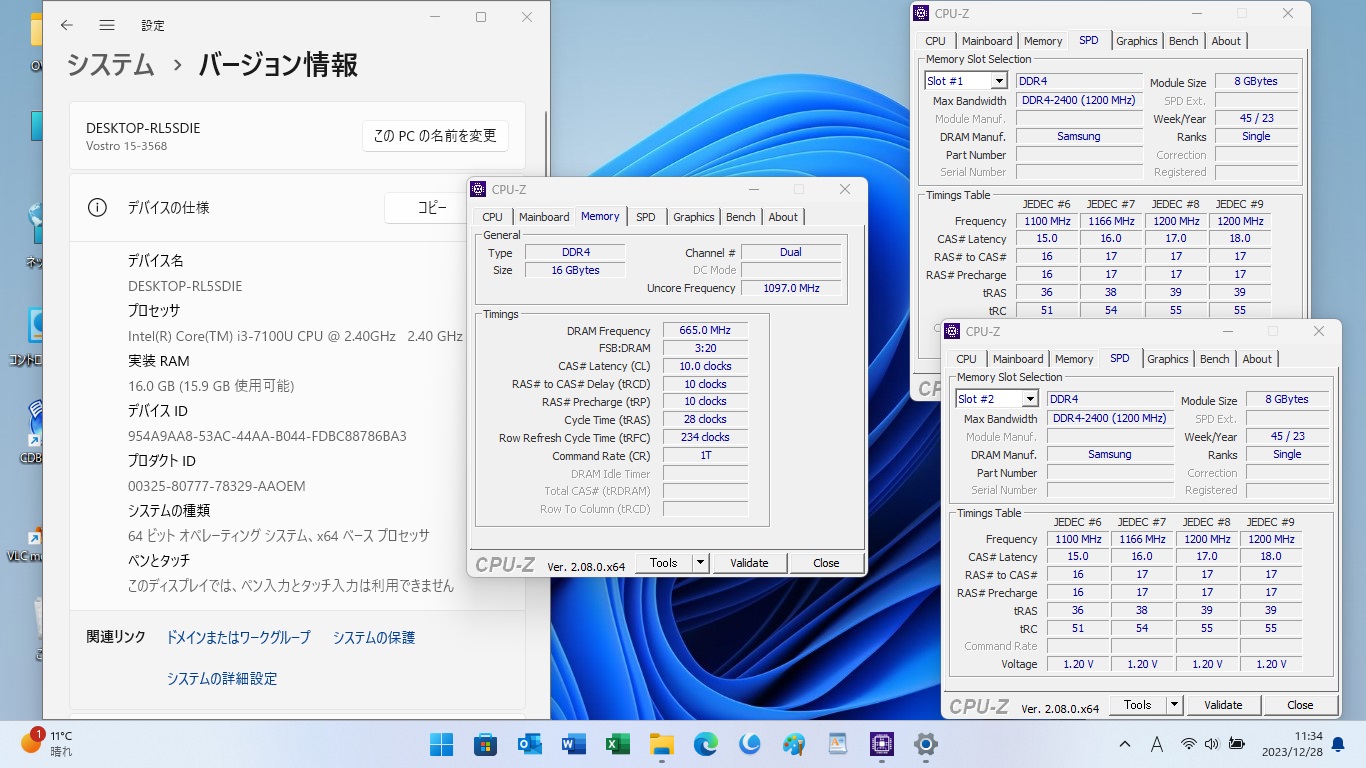Open Settings gear icon in taskbar
Image resolution: width=1366 pixels, height=768 pixels.
coord(926,744)
